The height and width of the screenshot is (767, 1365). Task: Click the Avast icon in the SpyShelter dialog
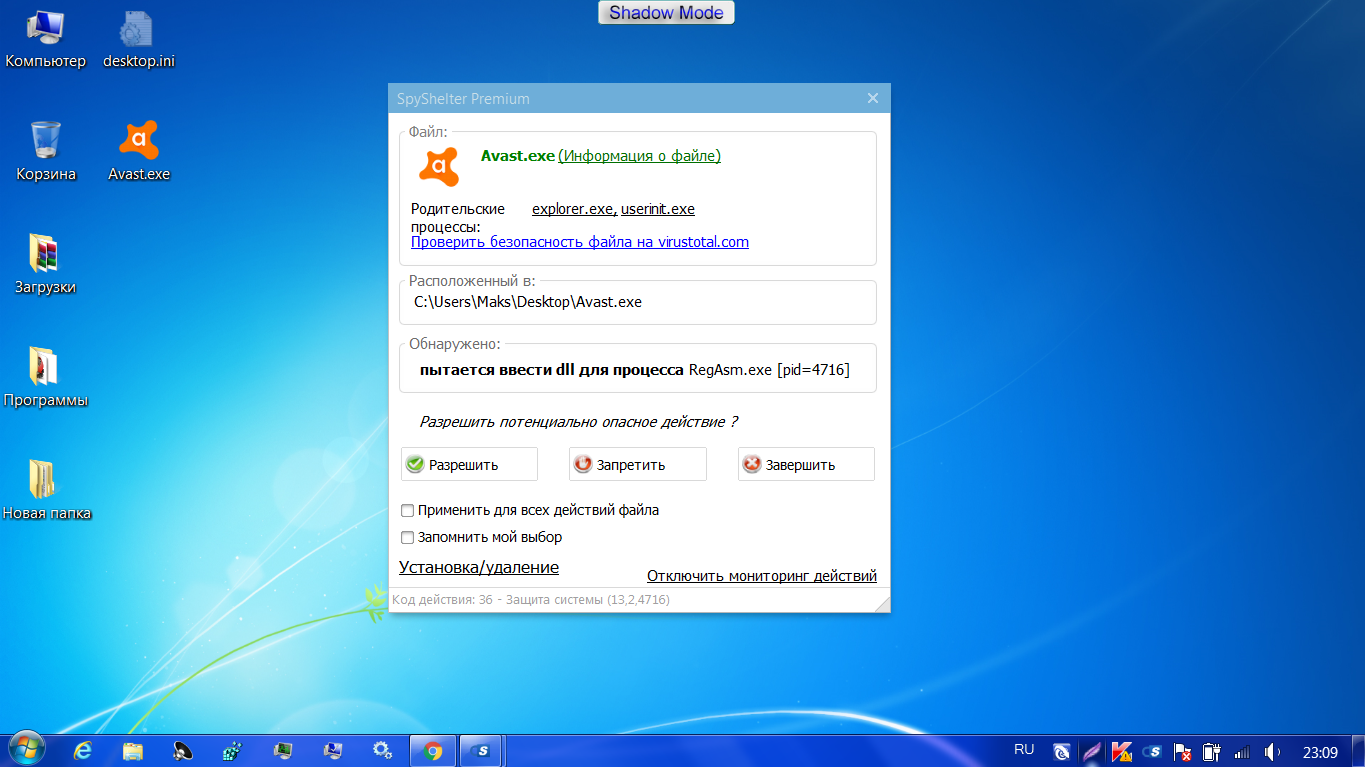[439, 167]
